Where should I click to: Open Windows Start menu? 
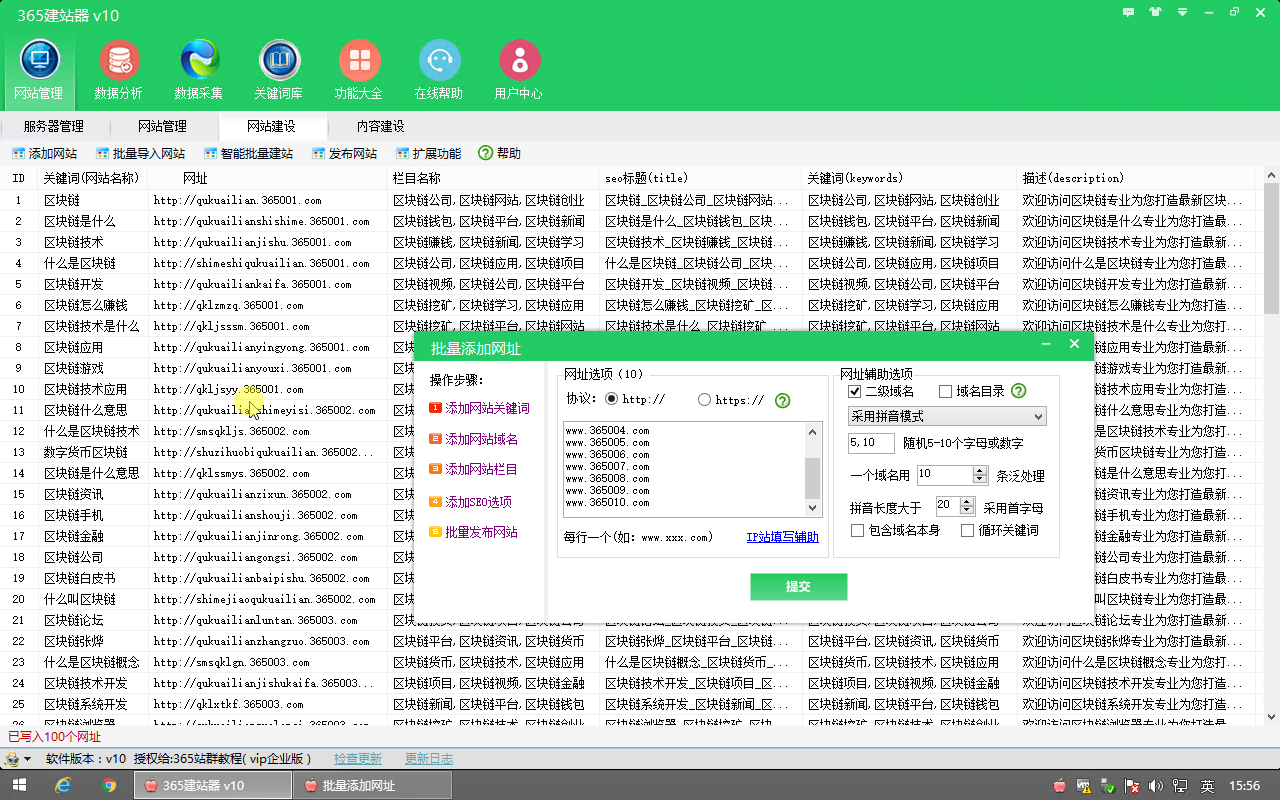pyautogui.click(x=20, y=786)
